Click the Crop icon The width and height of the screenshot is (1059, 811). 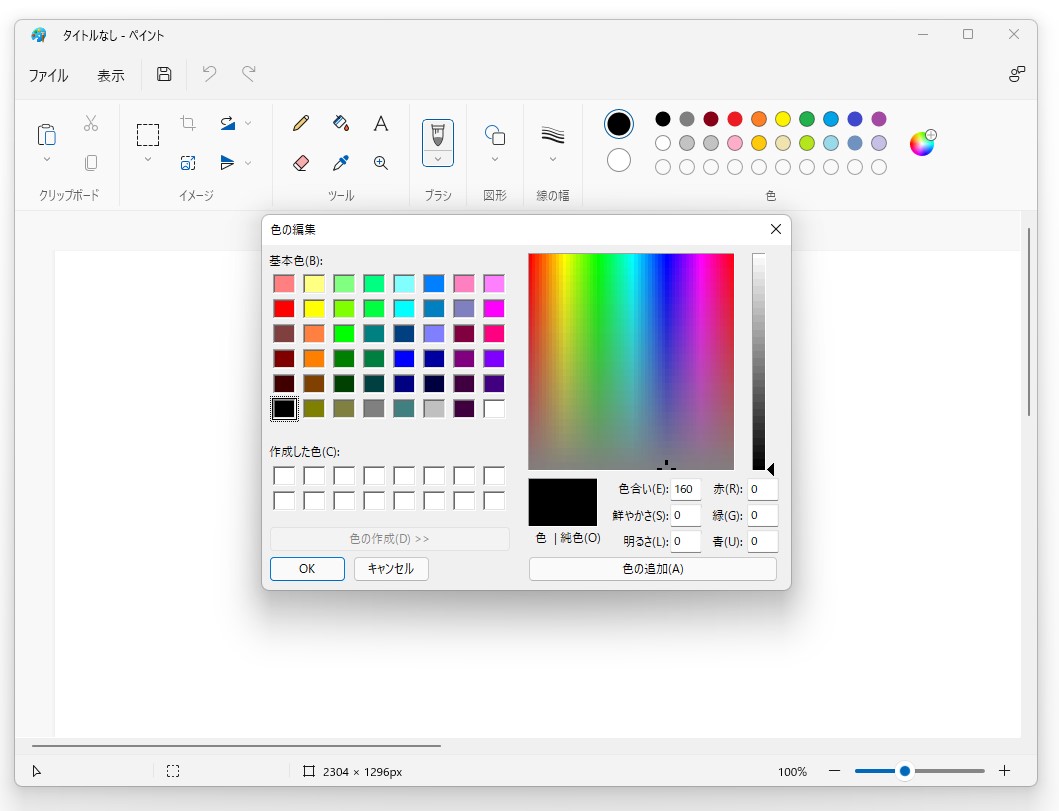pos(188,123)
